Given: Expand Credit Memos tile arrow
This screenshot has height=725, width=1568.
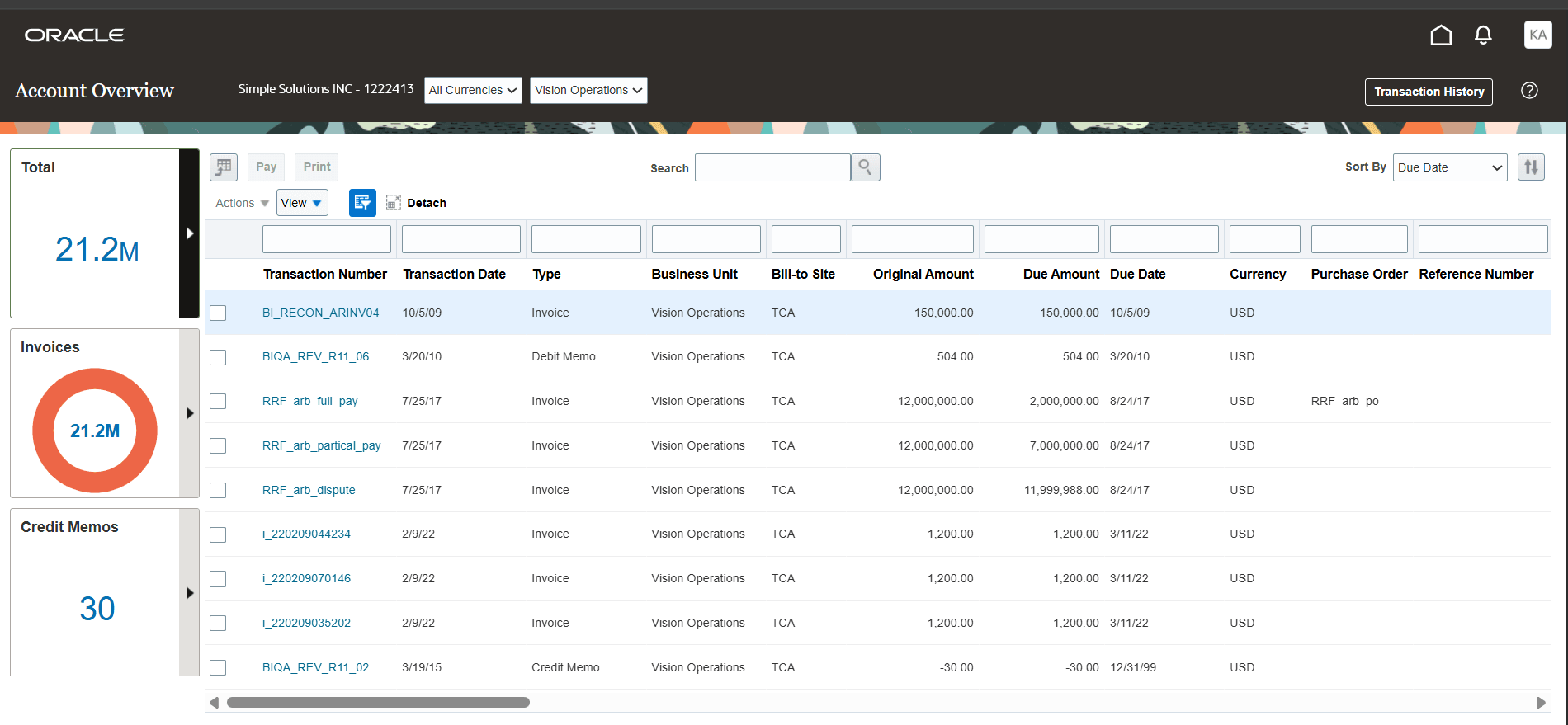Looking at the screenshot, I should click(190, 593).
